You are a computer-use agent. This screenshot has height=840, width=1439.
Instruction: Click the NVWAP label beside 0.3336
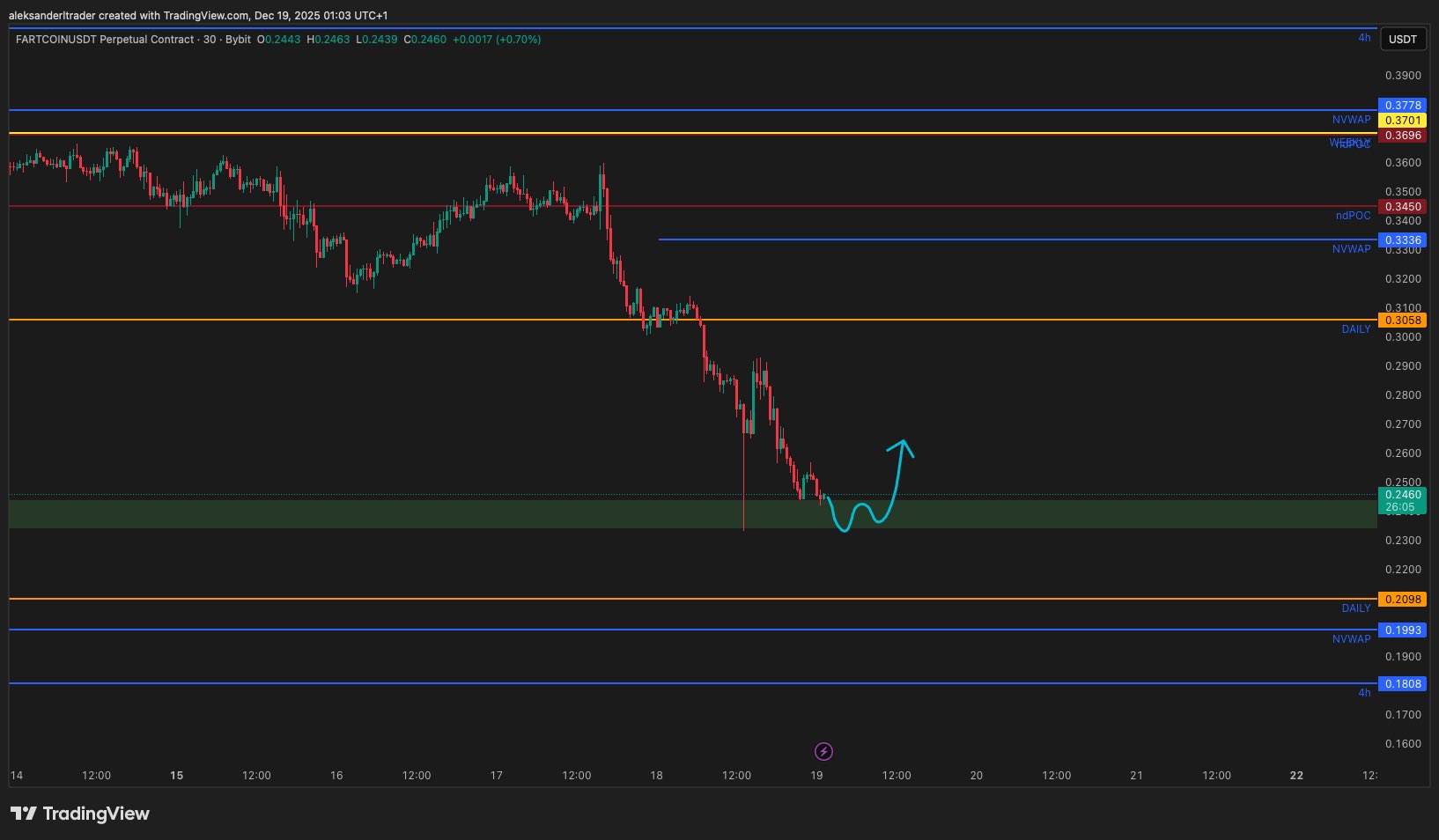(x=1351, y=249)
